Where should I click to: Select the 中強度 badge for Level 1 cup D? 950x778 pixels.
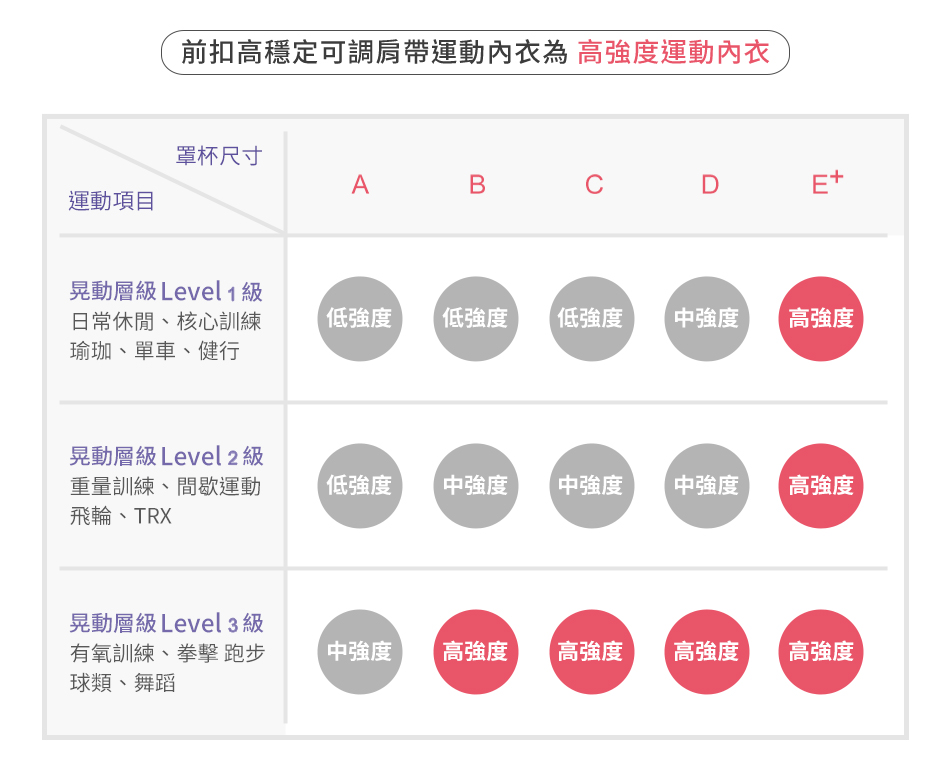pyautogui.click(x=706, y=319)
